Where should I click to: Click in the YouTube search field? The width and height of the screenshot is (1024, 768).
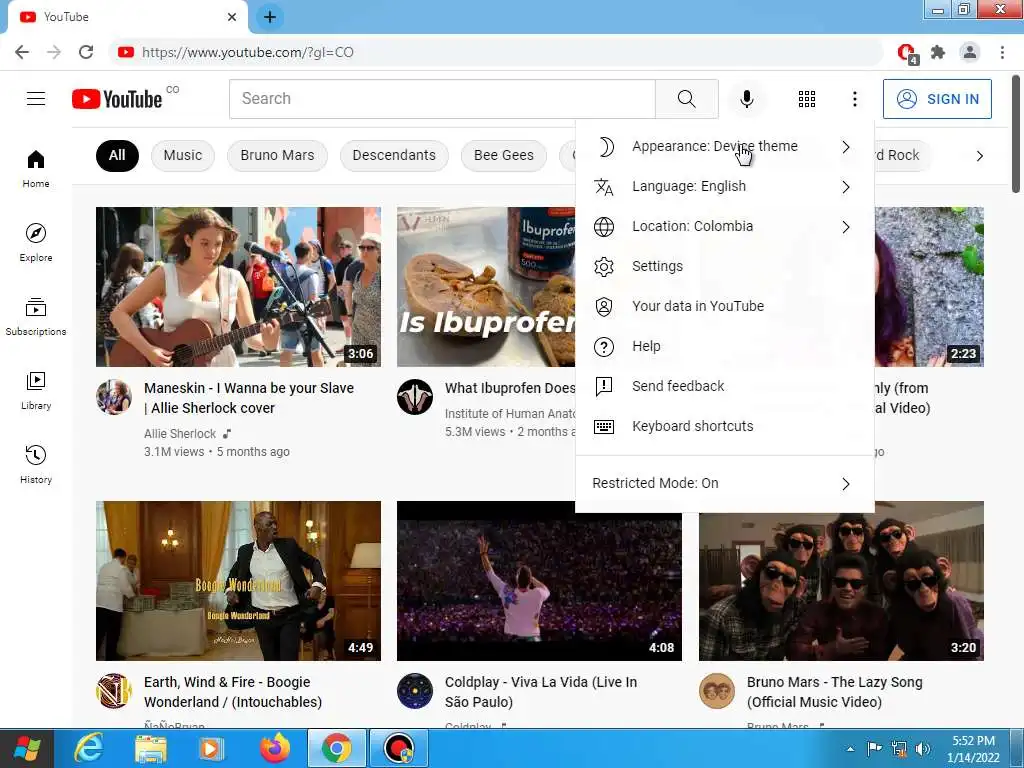pos(442,99)
